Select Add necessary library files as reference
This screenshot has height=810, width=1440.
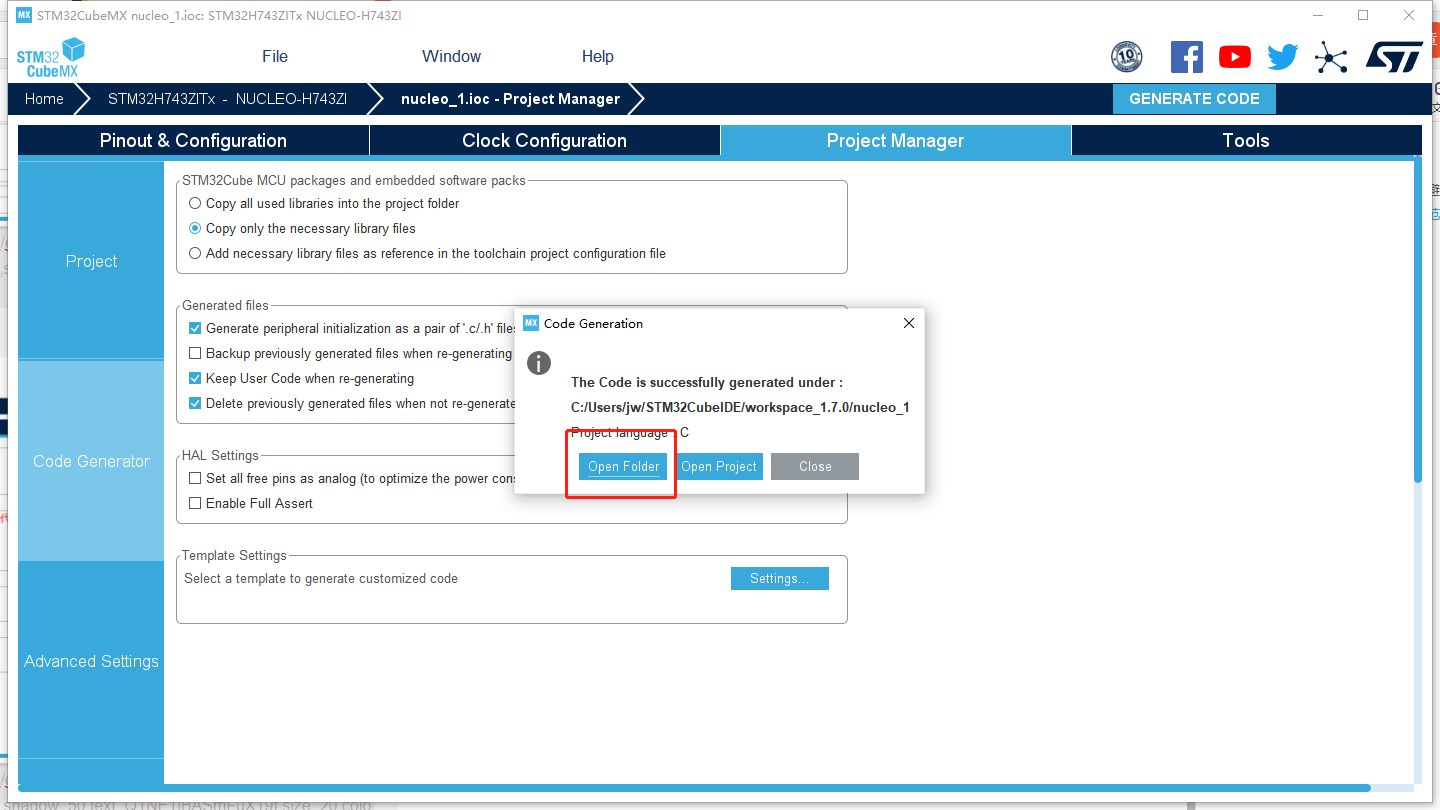point(195,253)
